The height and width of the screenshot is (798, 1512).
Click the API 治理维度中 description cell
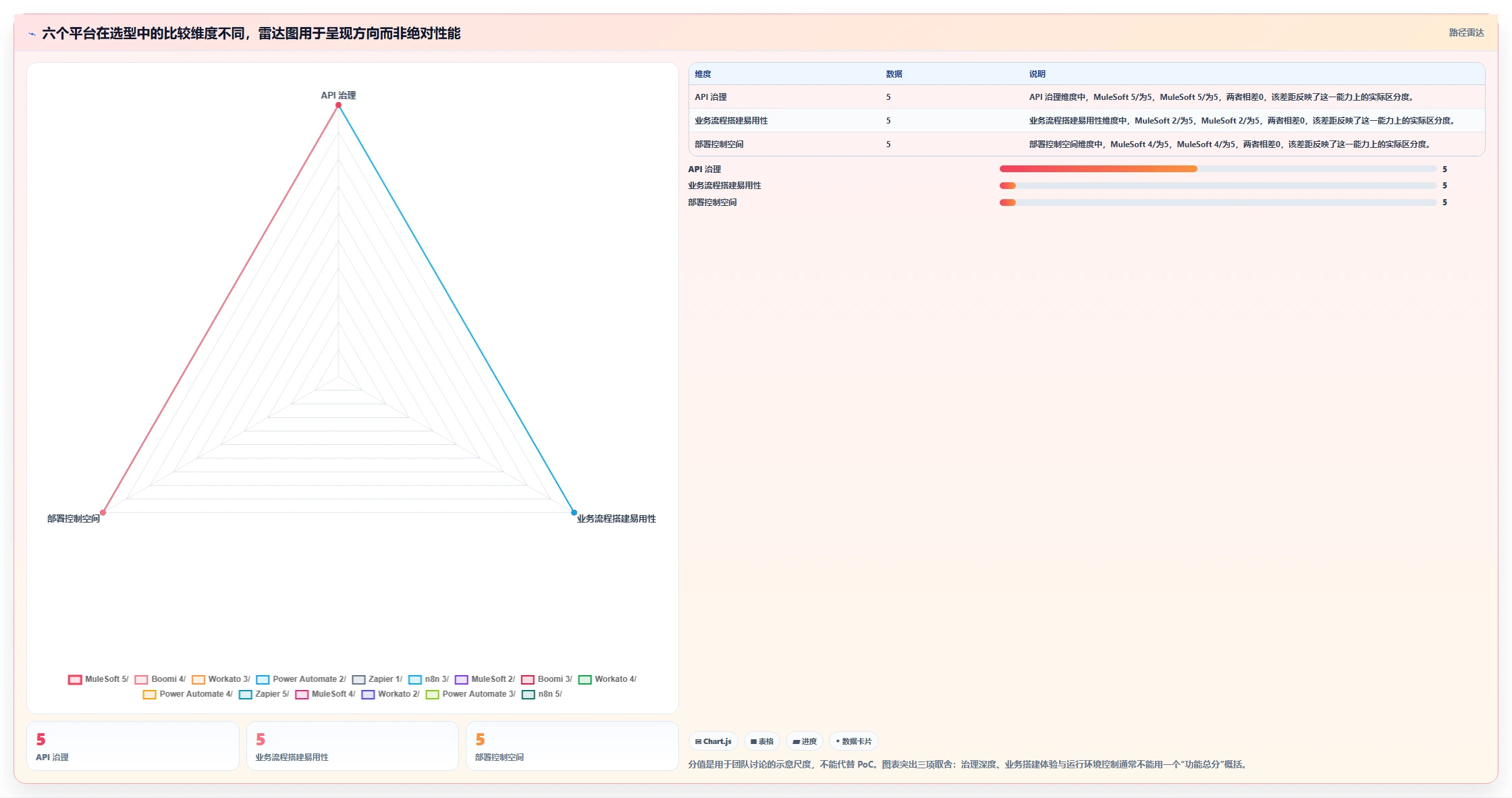(1254, 97)
